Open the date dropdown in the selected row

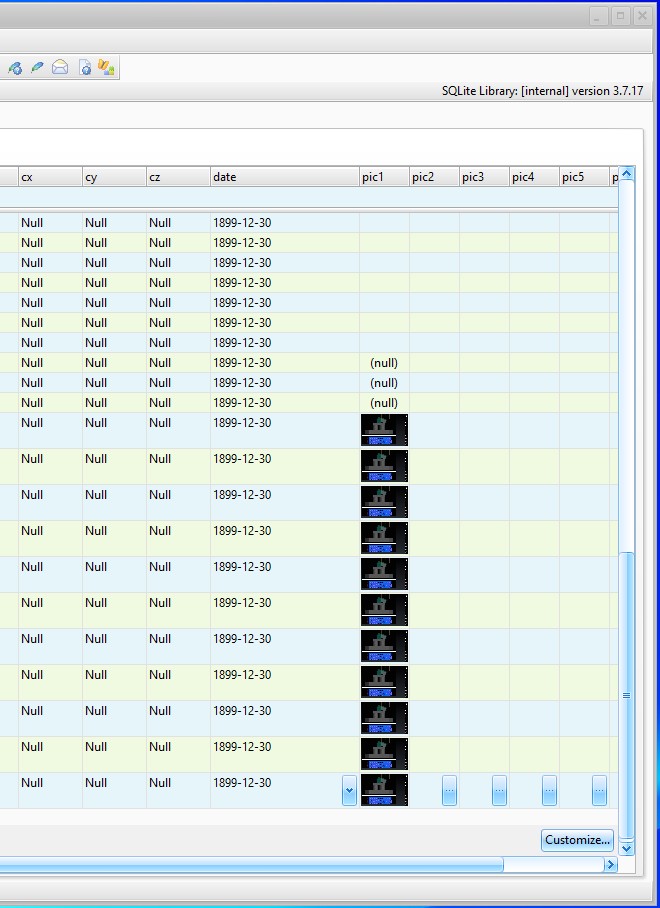click(x=349, y=790)
